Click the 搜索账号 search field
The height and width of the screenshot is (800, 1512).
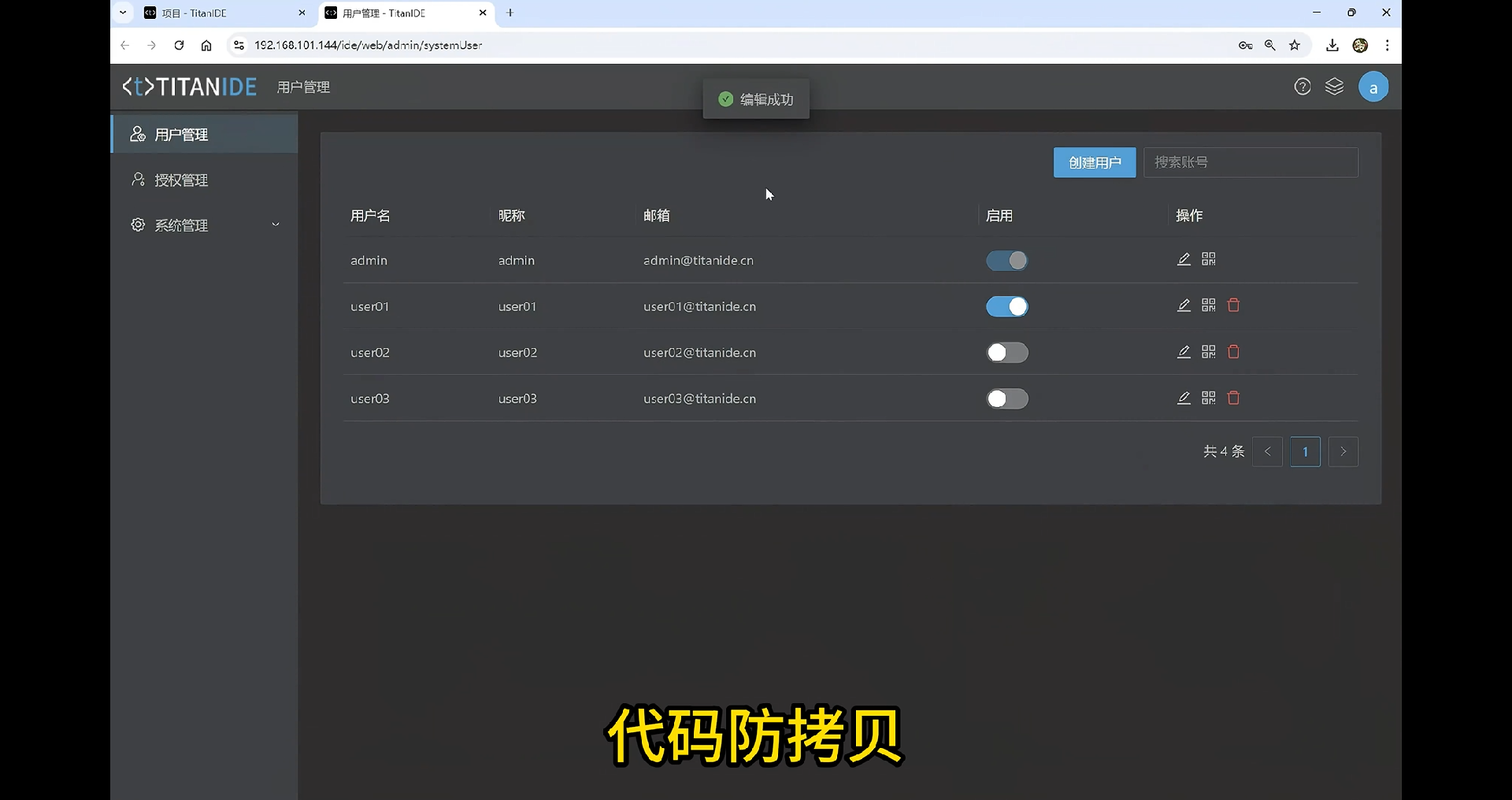[1251, 162]
